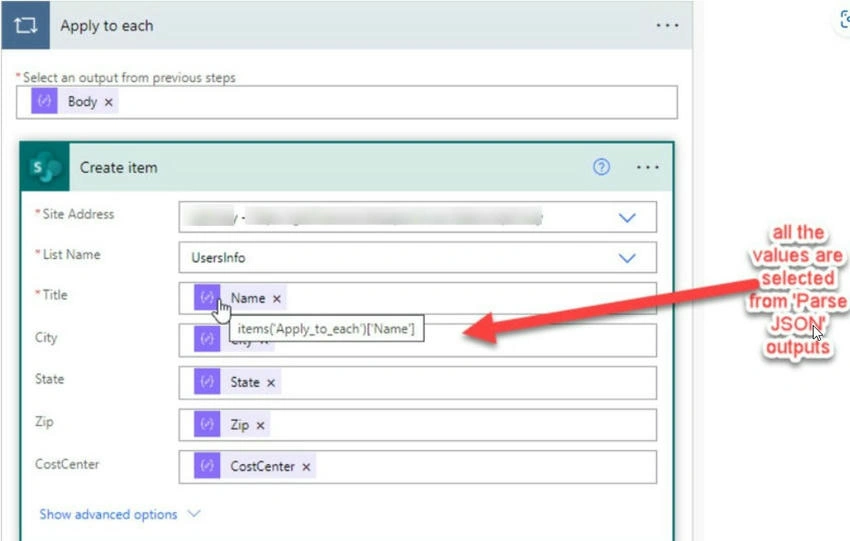Click inside the CostCenter input field

click(417, 466)
